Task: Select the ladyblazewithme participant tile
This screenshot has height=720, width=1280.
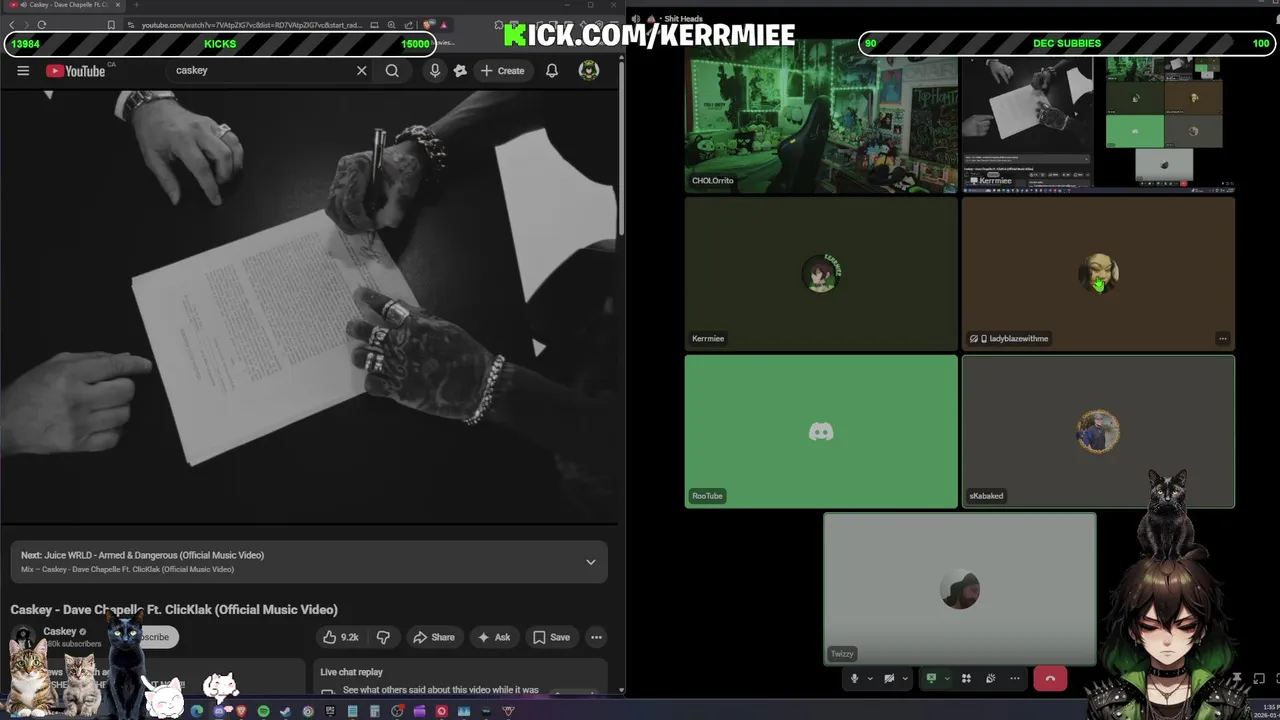Action: (x=1098, y=274)
